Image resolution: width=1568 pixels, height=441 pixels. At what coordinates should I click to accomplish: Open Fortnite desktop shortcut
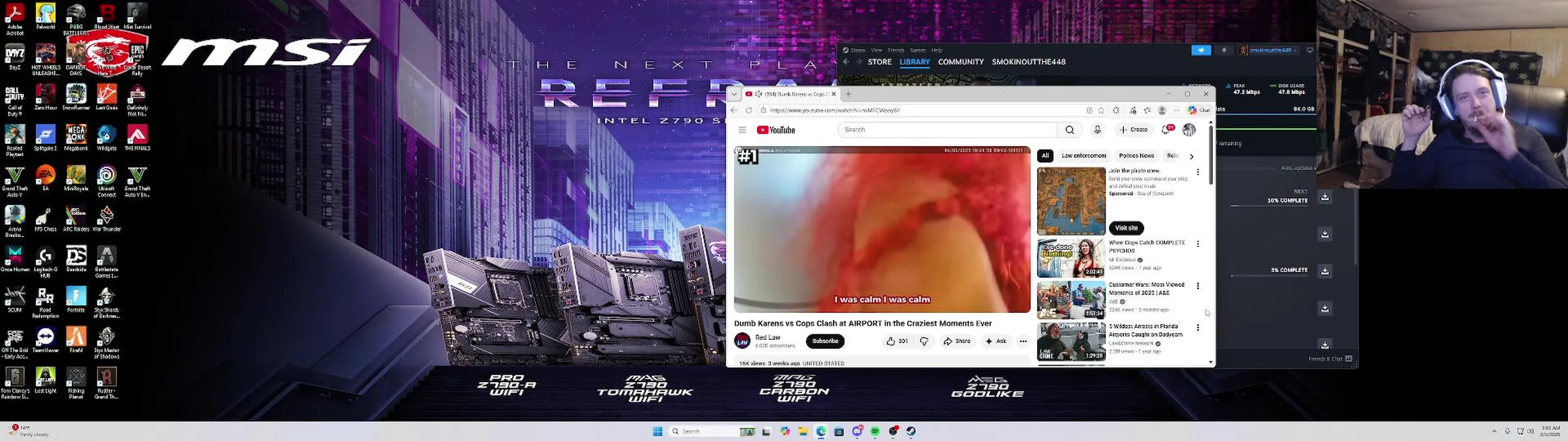(x=76, y=300)
